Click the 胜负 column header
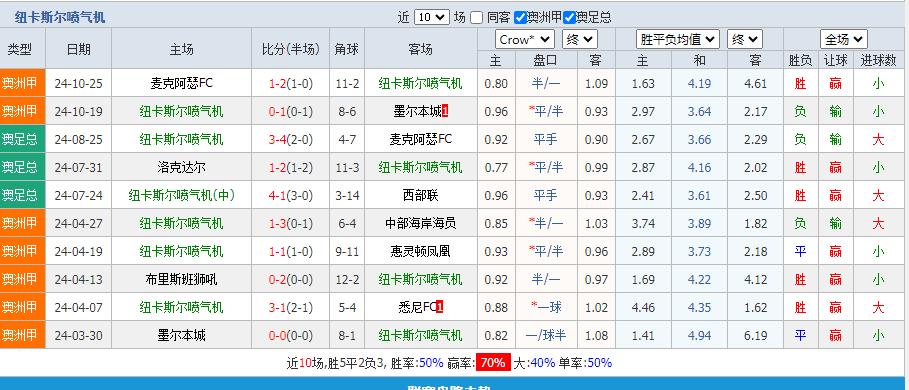 (800, 60)
